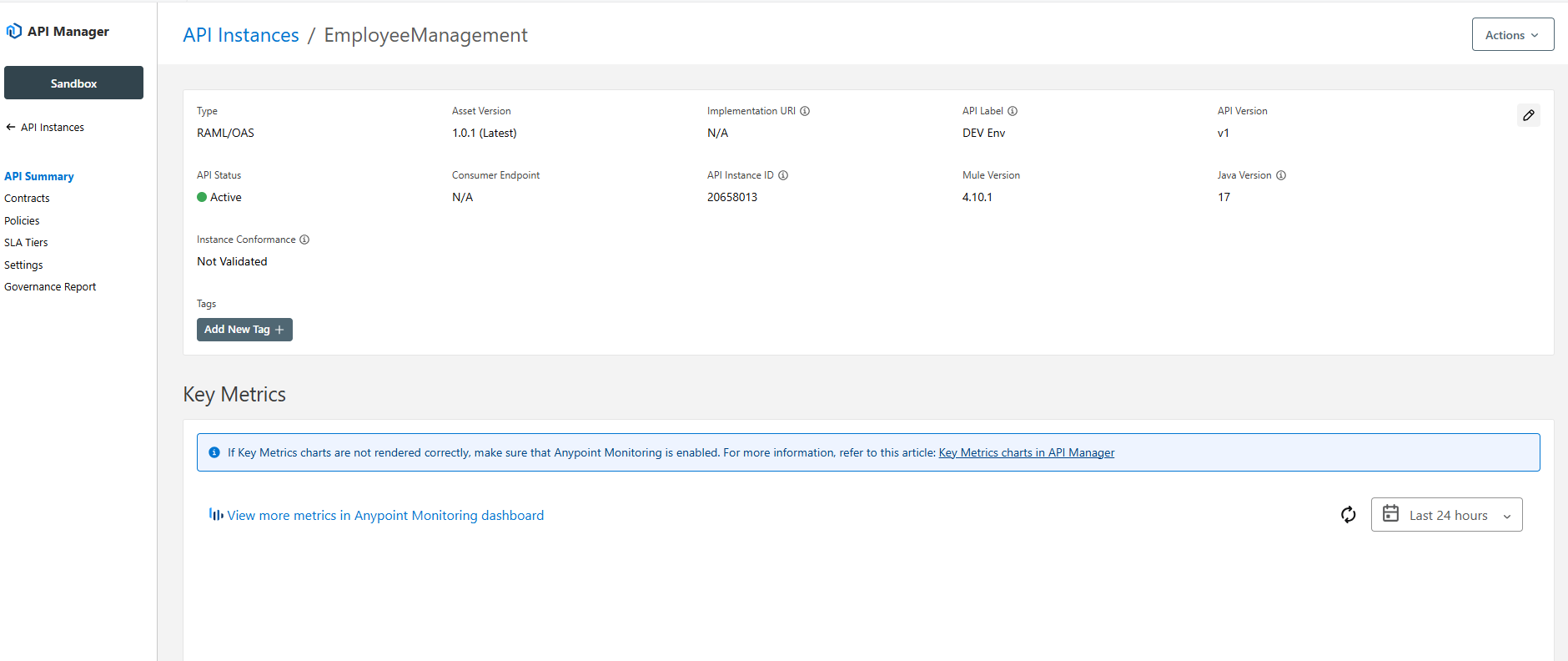Select Settings in left navigation
Image resolution: width=1568 pixels, height=661 pixels.
click(23, 265)
